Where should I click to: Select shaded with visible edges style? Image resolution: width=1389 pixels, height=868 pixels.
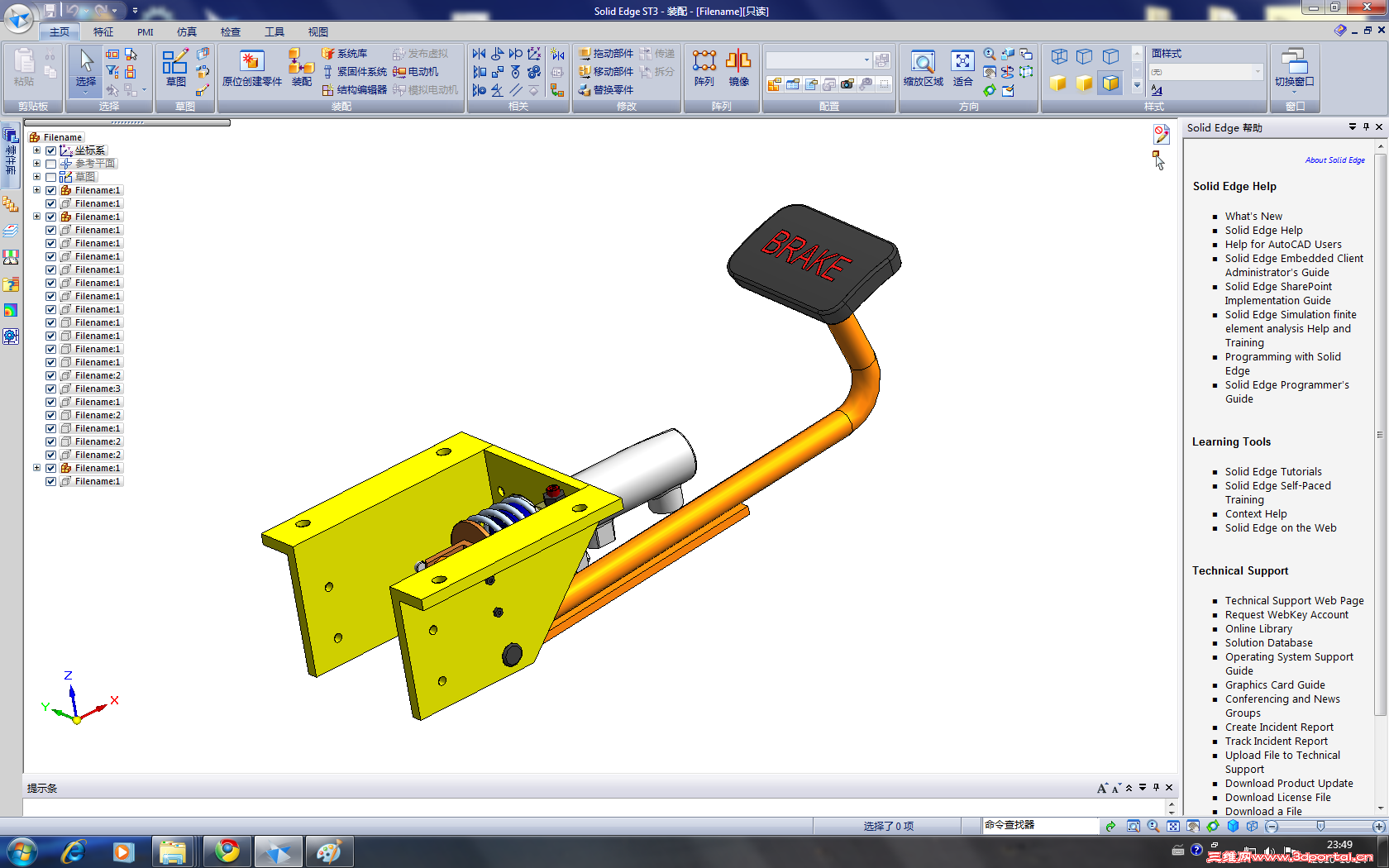pyautogui.click(x=1111, y=83)
